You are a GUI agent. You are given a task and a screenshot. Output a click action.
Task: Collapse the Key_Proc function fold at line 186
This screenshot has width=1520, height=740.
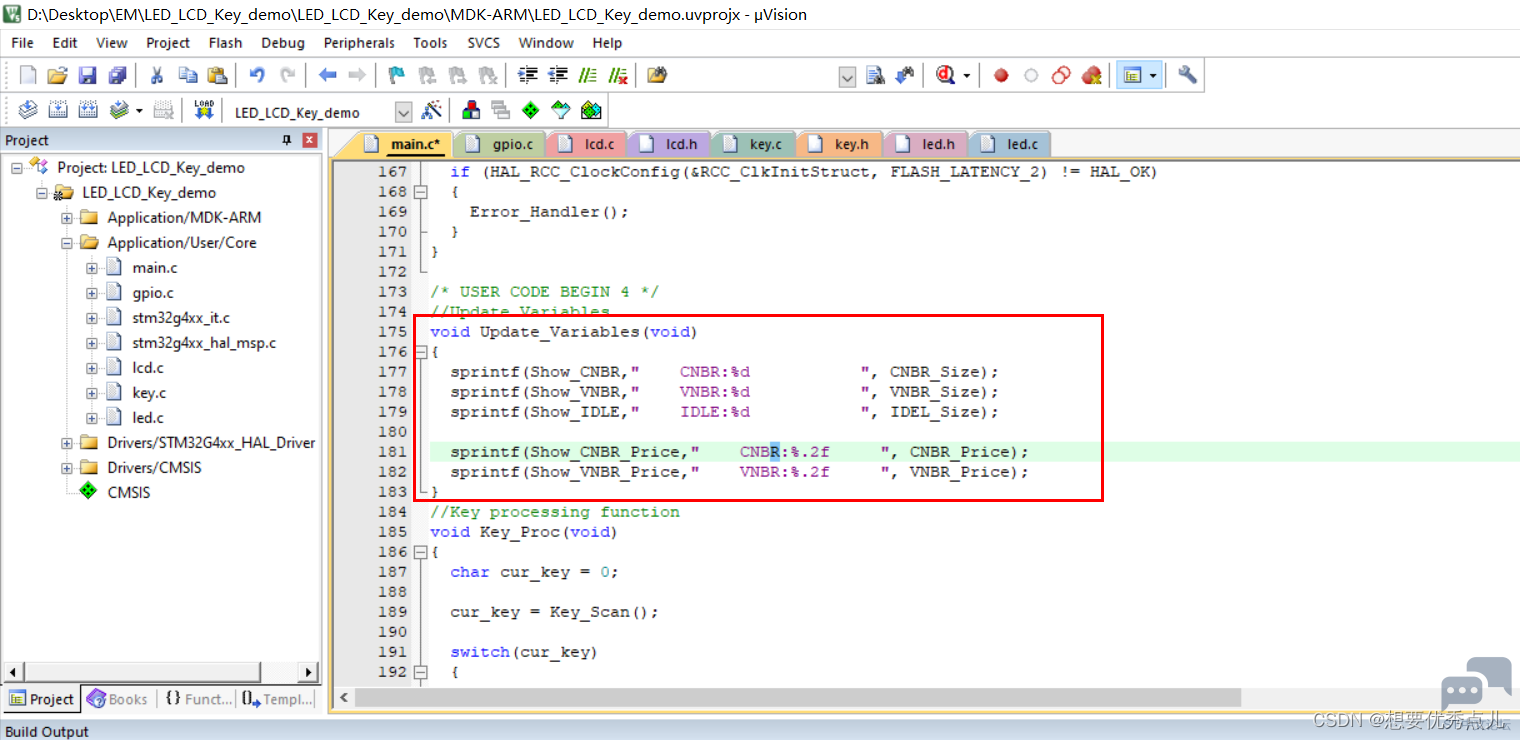tap(421, 552)
